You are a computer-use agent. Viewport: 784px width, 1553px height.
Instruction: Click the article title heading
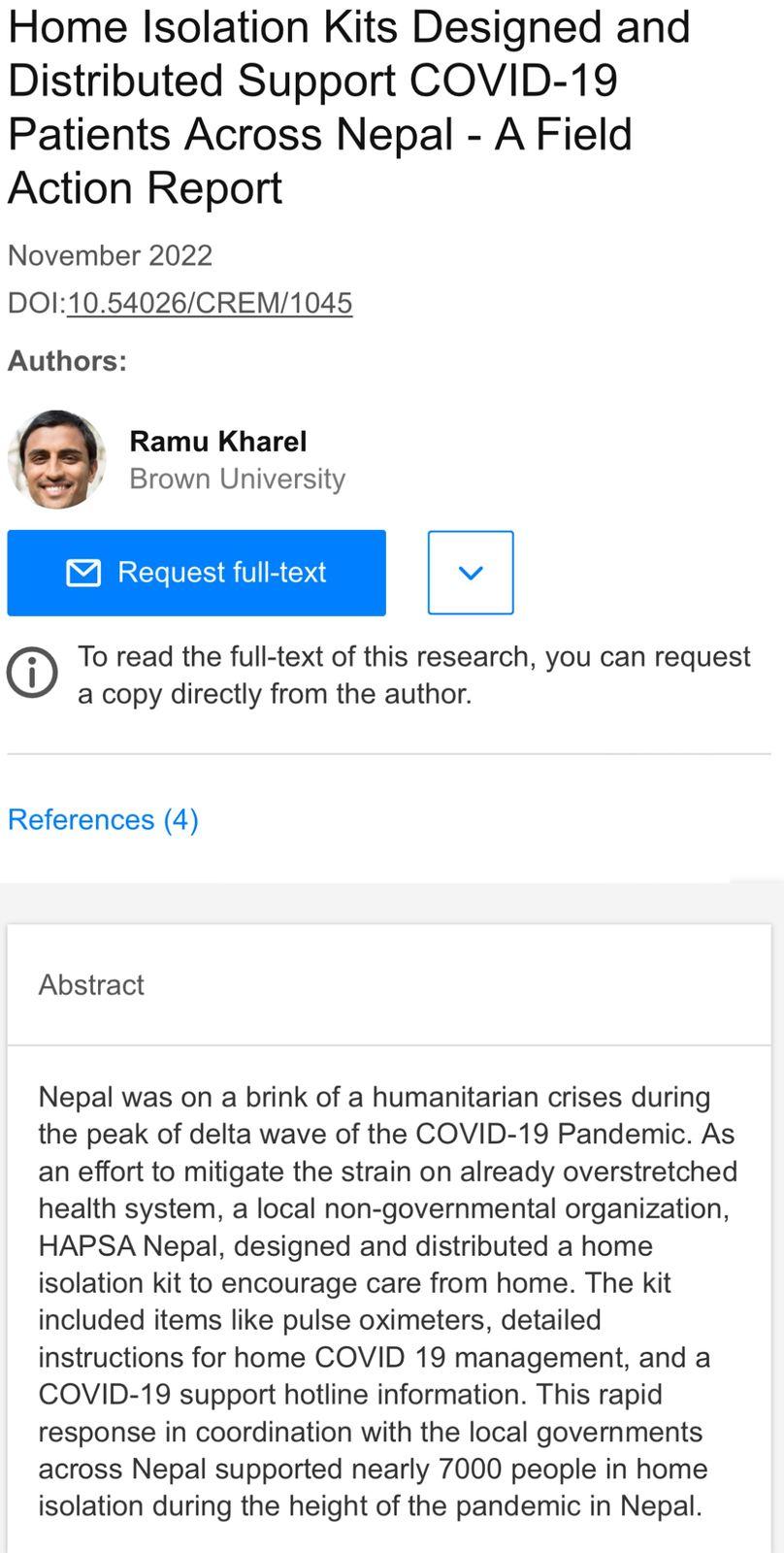[x=349, y=107]
